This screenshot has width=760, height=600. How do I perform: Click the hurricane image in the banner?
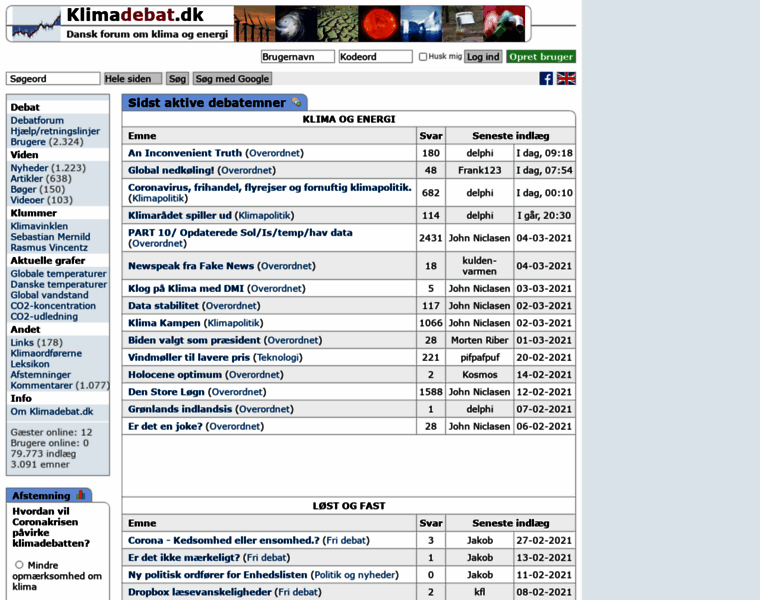tap(296, 24)
